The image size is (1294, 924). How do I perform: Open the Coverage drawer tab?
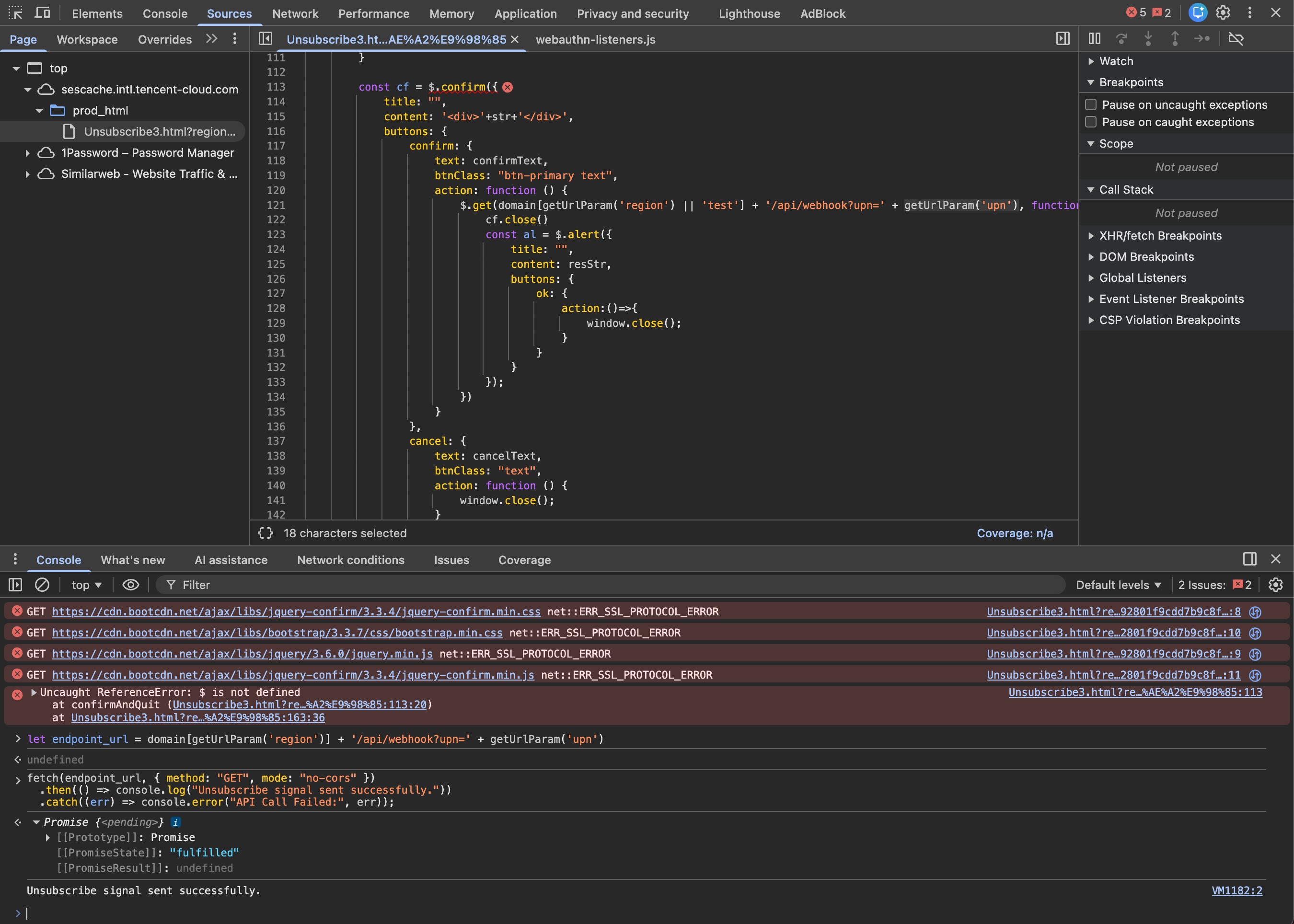coord(524,560)
